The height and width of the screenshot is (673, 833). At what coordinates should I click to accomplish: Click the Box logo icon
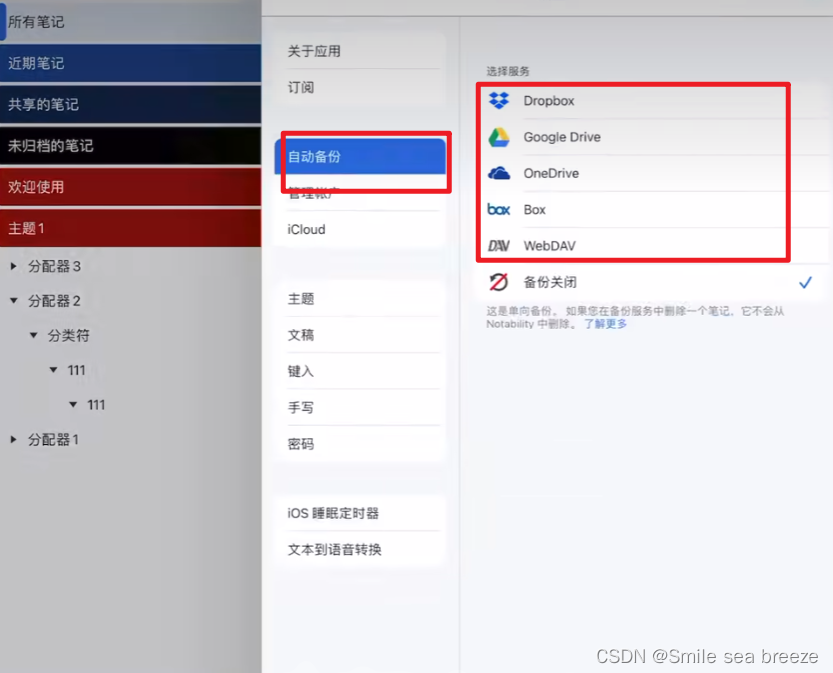point(498,209)
